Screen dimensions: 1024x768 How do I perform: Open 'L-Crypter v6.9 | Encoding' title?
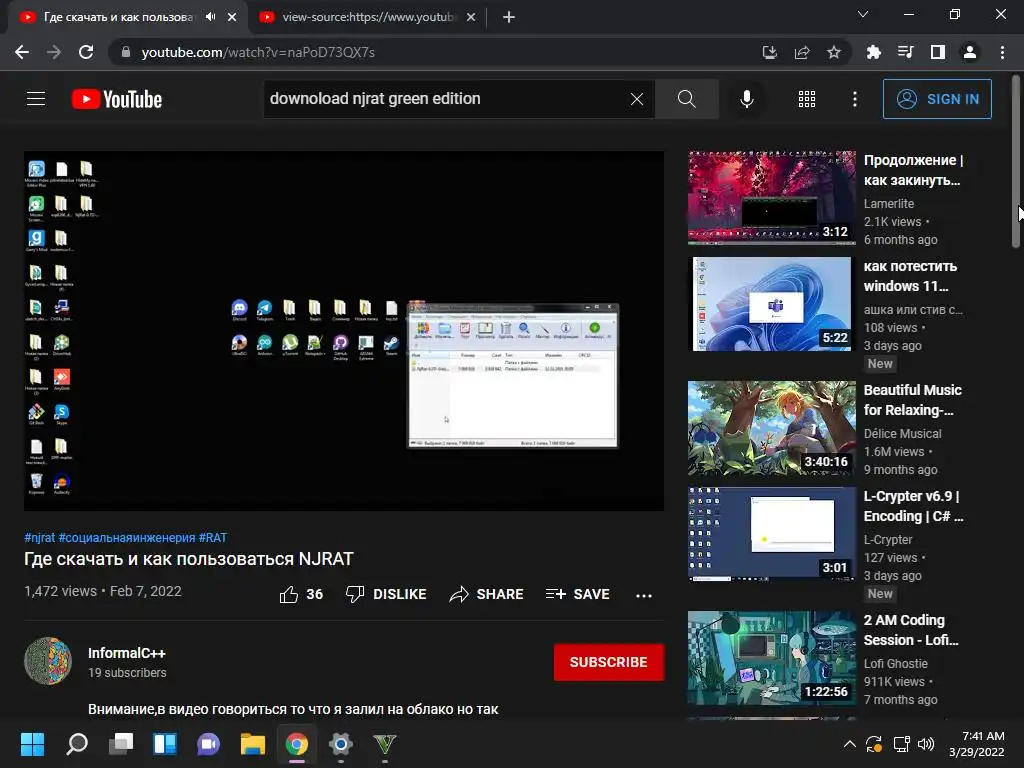(913, 506)
